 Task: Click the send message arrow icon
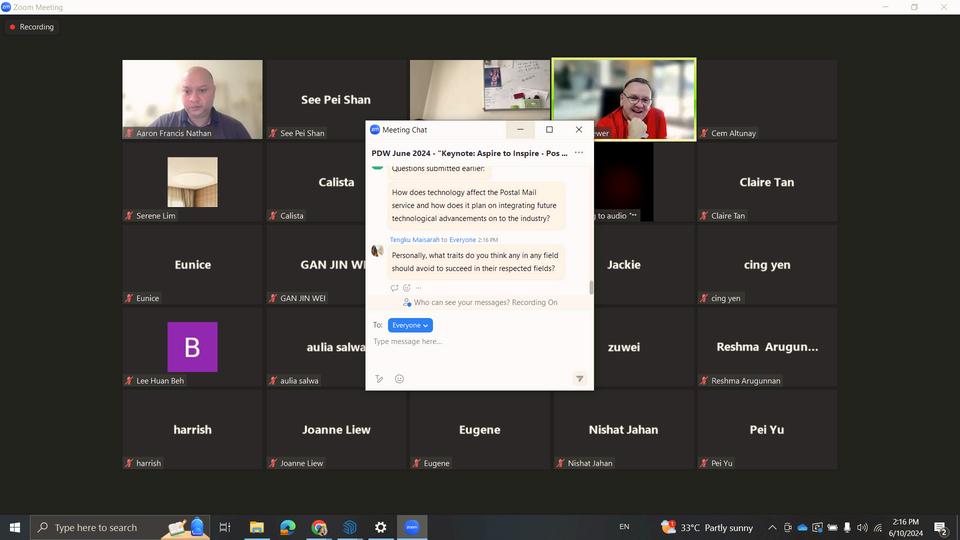tap(579, 379)
